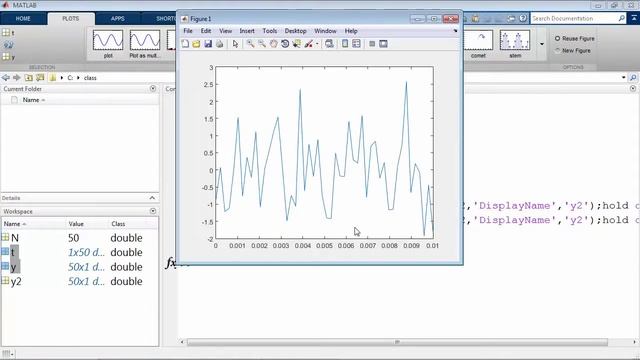Screen dimensions: 640x360
Task: Click the Command Window horizontal scrollbar
Action: click(397, 342)
